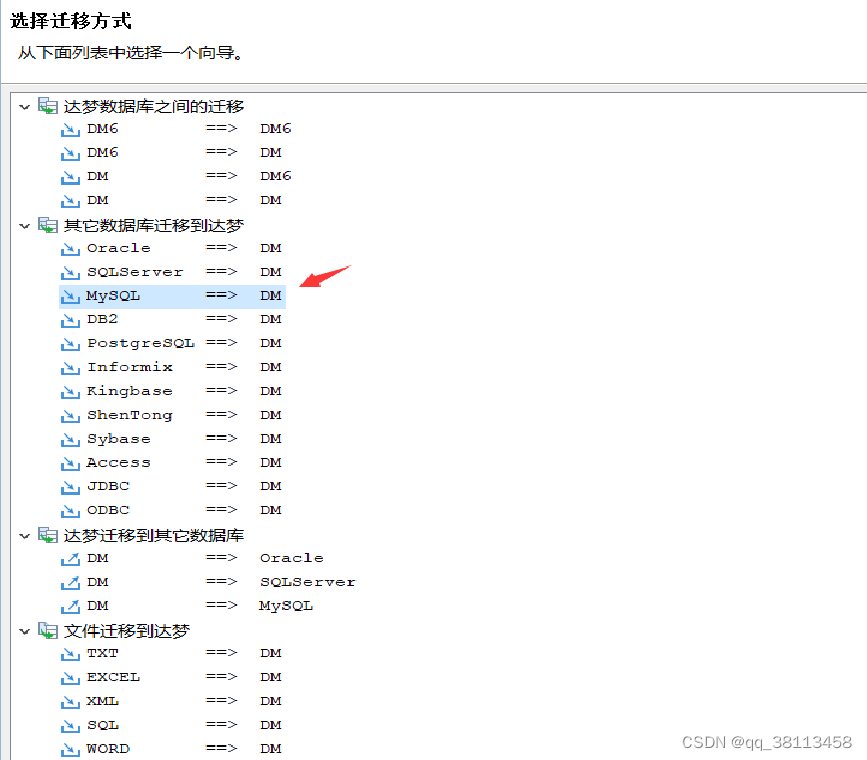Click the MySQL ==> DM import icon
The image size is (867, 760).
click(x=70, y=296)
